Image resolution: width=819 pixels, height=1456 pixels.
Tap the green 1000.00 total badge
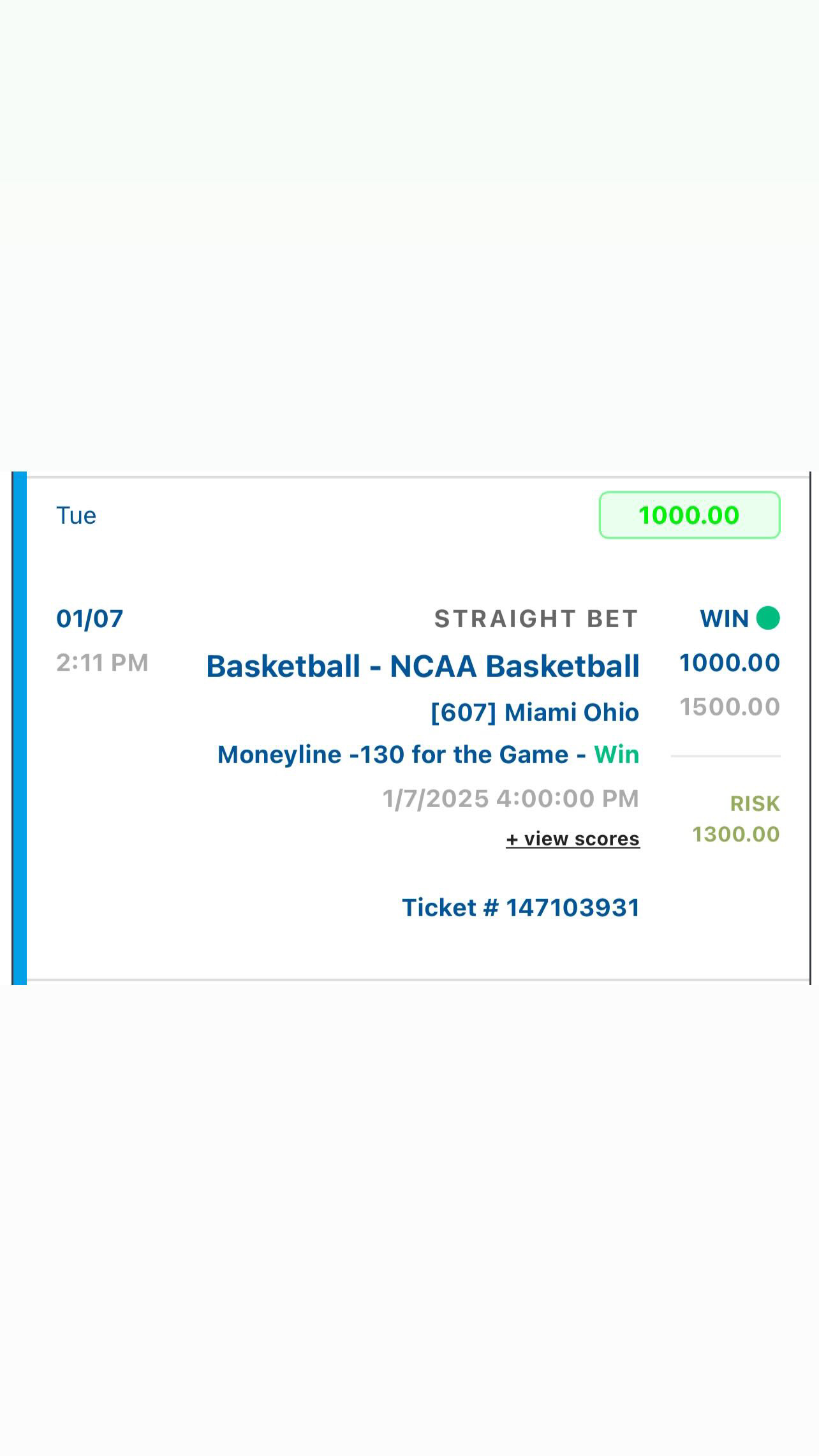[x=689, y=515]
